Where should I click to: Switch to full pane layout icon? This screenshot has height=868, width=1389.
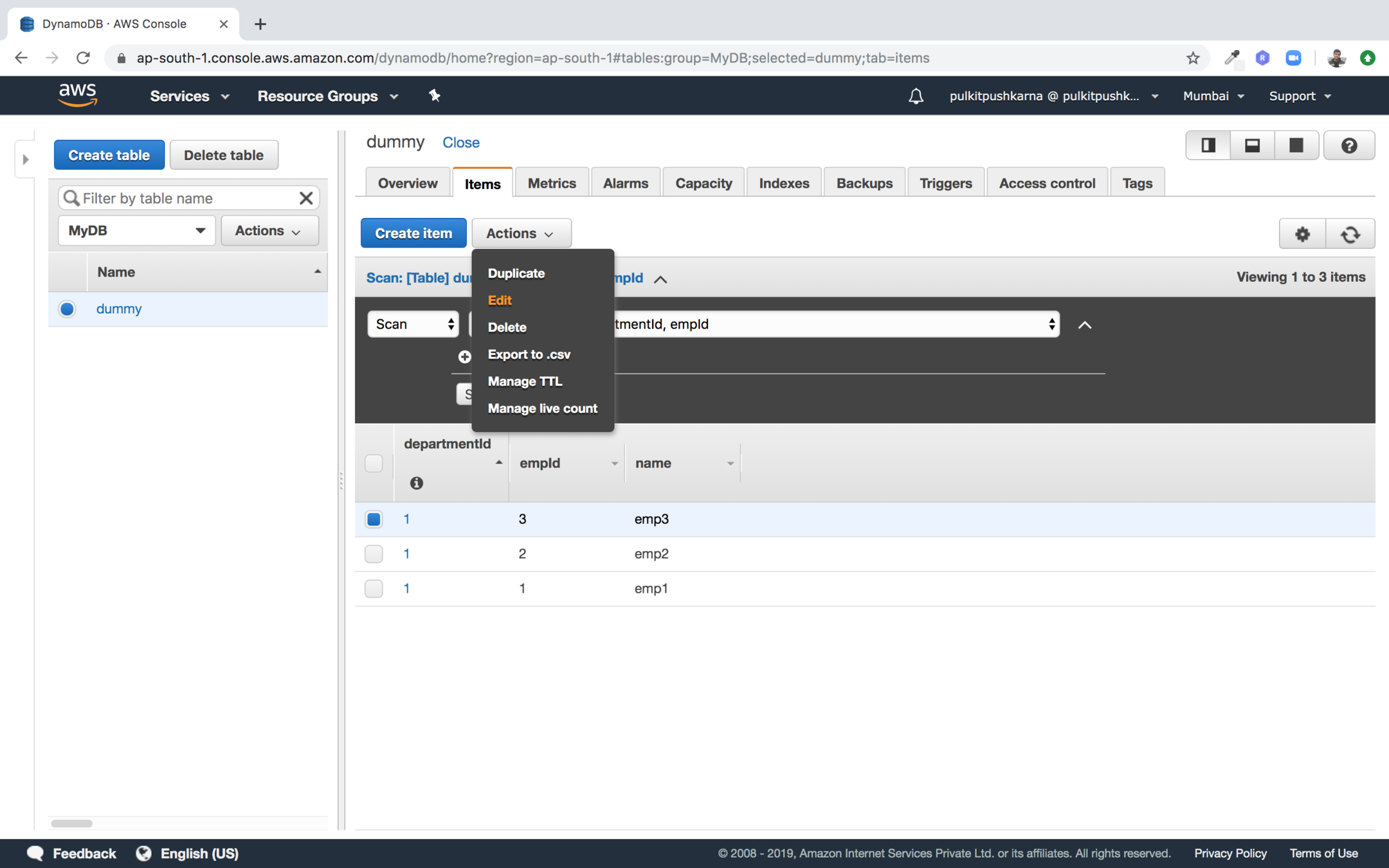[1296, 145]
